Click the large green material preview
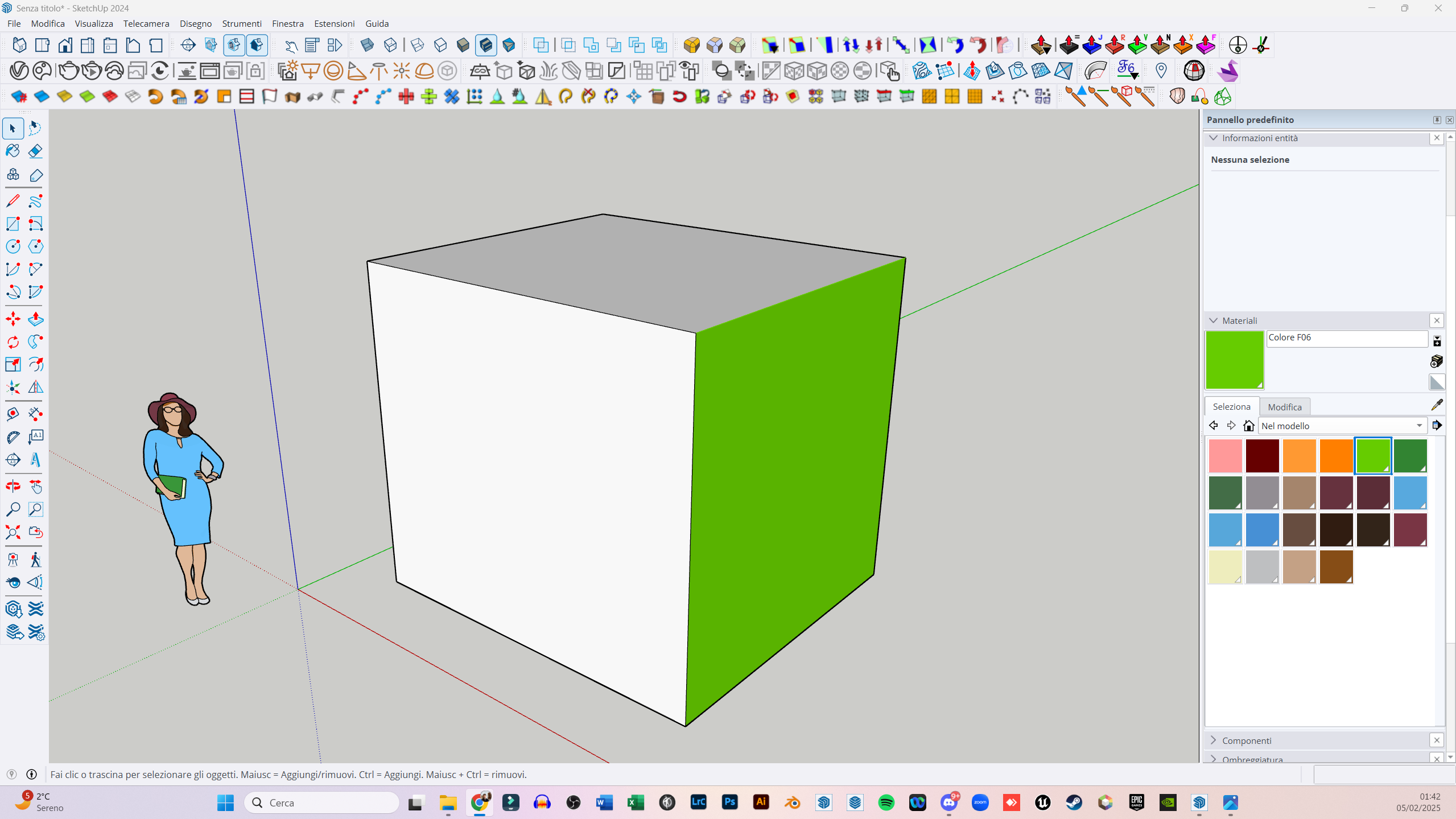The height and width of the screenshot is (819, 1456). coord(1234,360)
